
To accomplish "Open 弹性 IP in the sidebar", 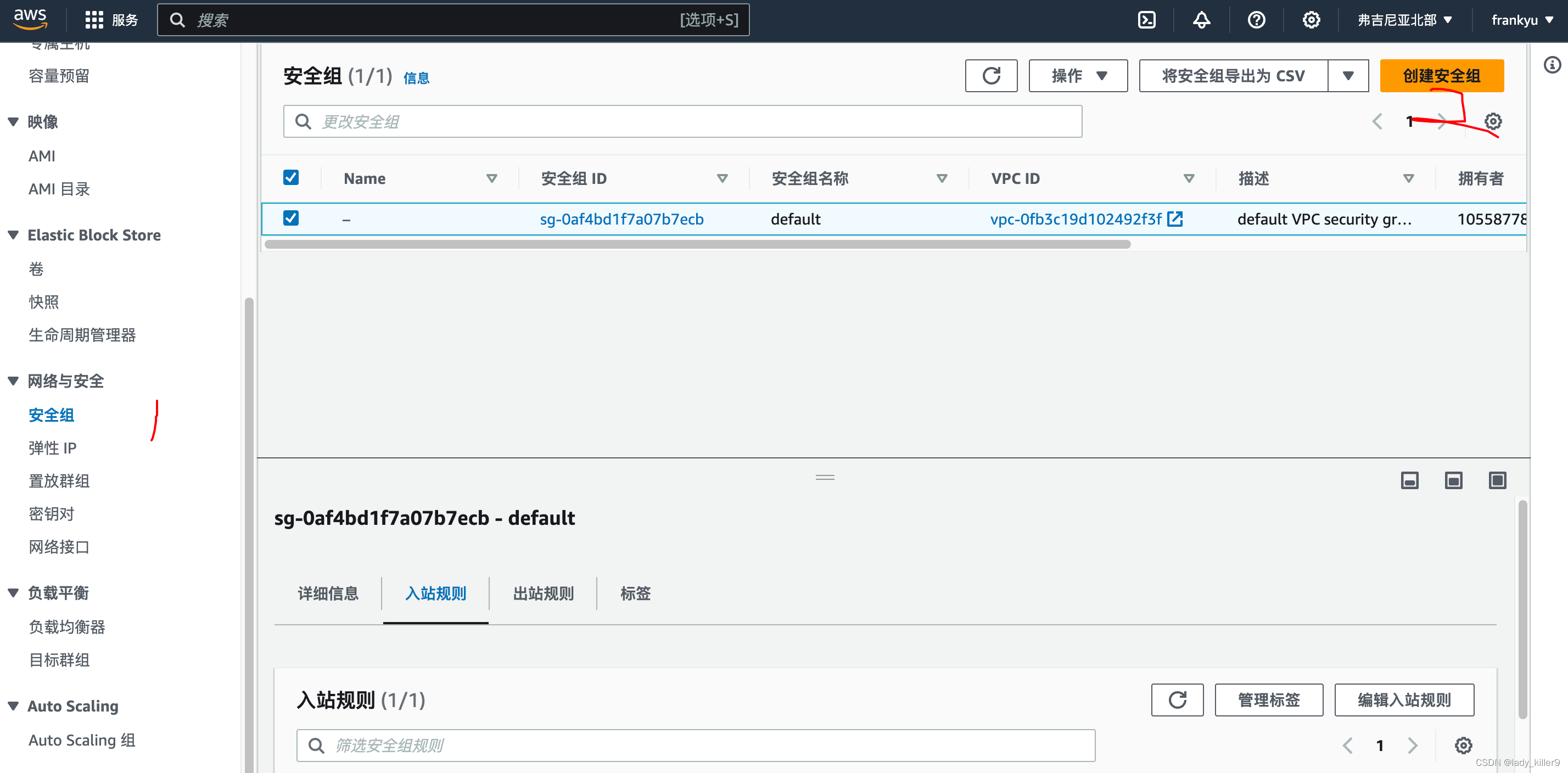I will click(52, 448).
